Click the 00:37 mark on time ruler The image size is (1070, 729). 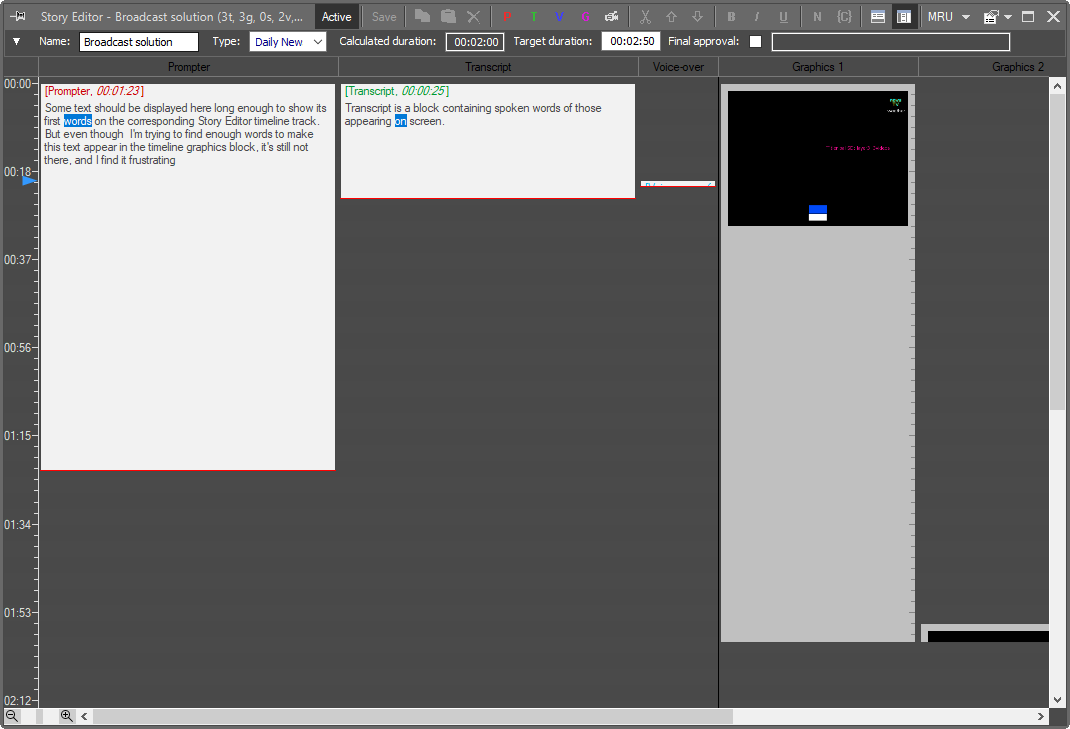[x=18, y=259]
